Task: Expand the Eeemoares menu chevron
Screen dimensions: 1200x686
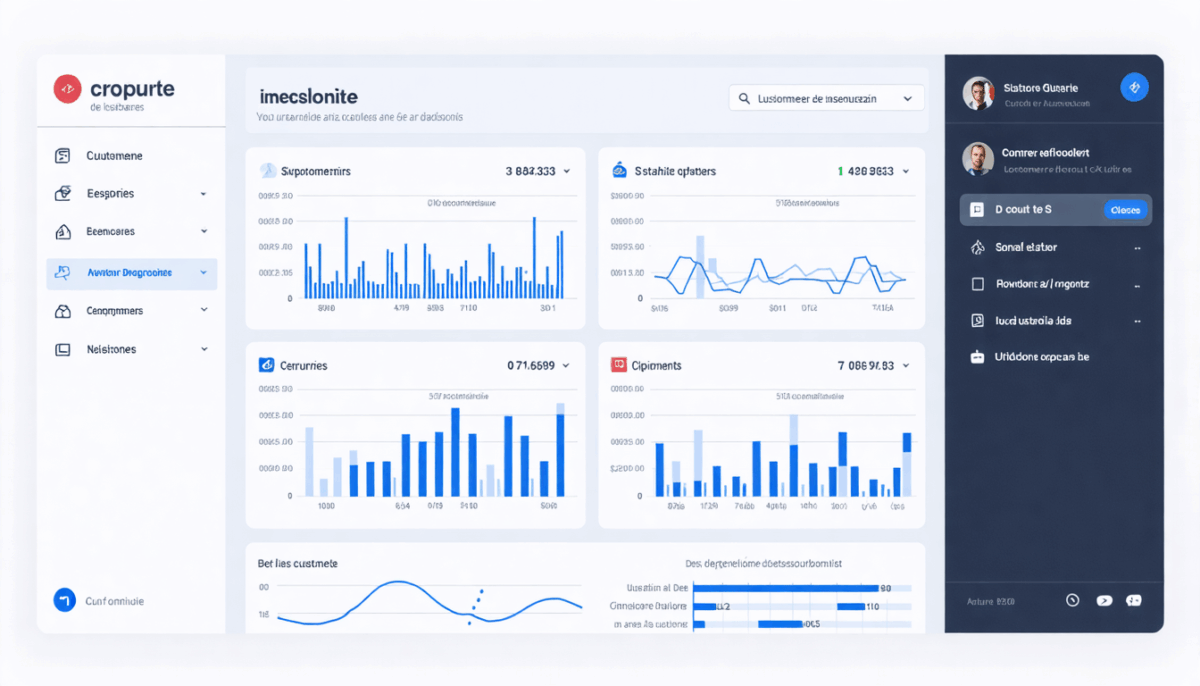Action: pos(204,231)
